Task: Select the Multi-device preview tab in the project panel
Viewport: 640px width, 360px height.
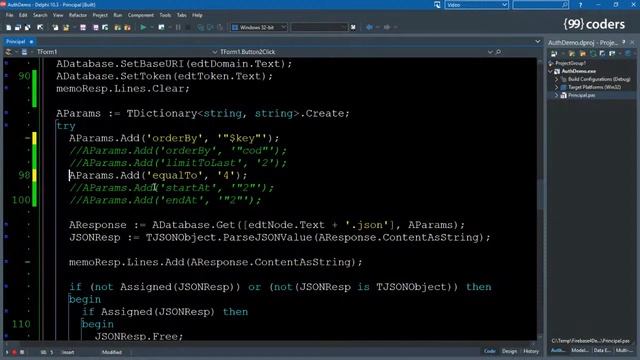Action: [x=624, y=350]
